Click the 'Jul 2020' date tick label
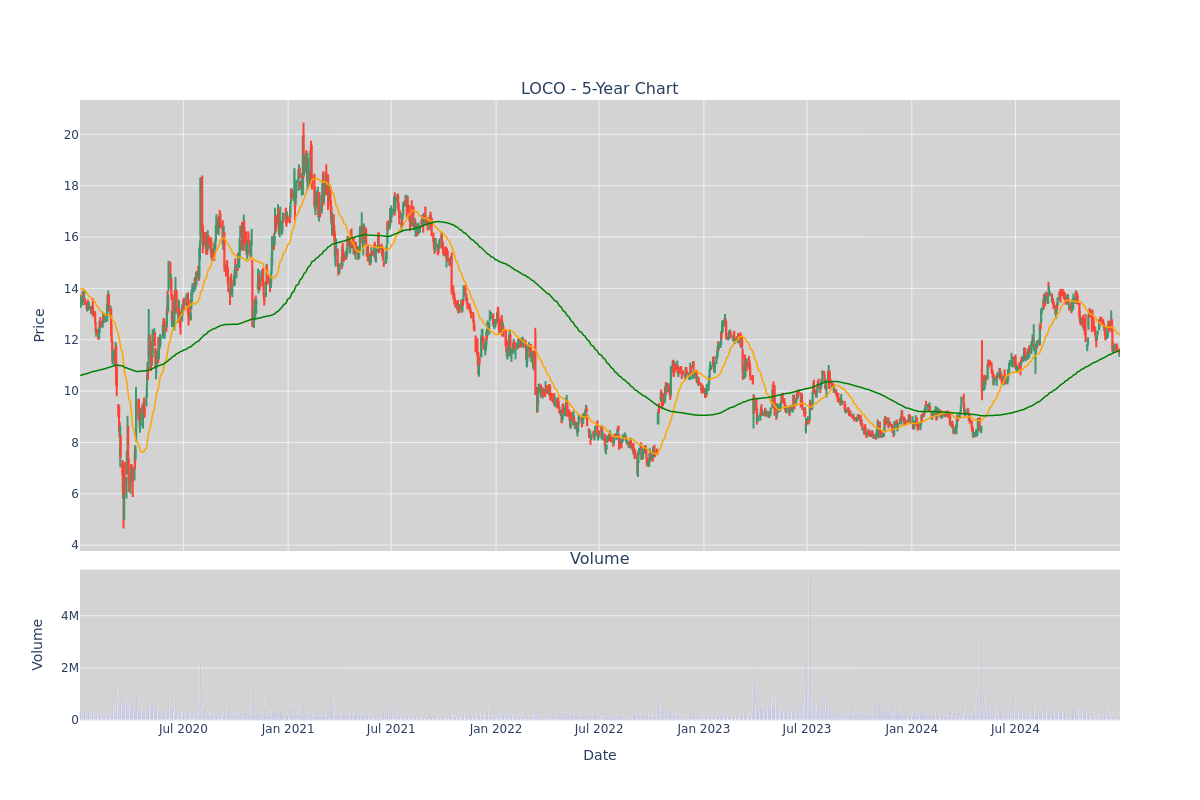The height and width of the screenshot is (800, 1200). click(183, 729)
